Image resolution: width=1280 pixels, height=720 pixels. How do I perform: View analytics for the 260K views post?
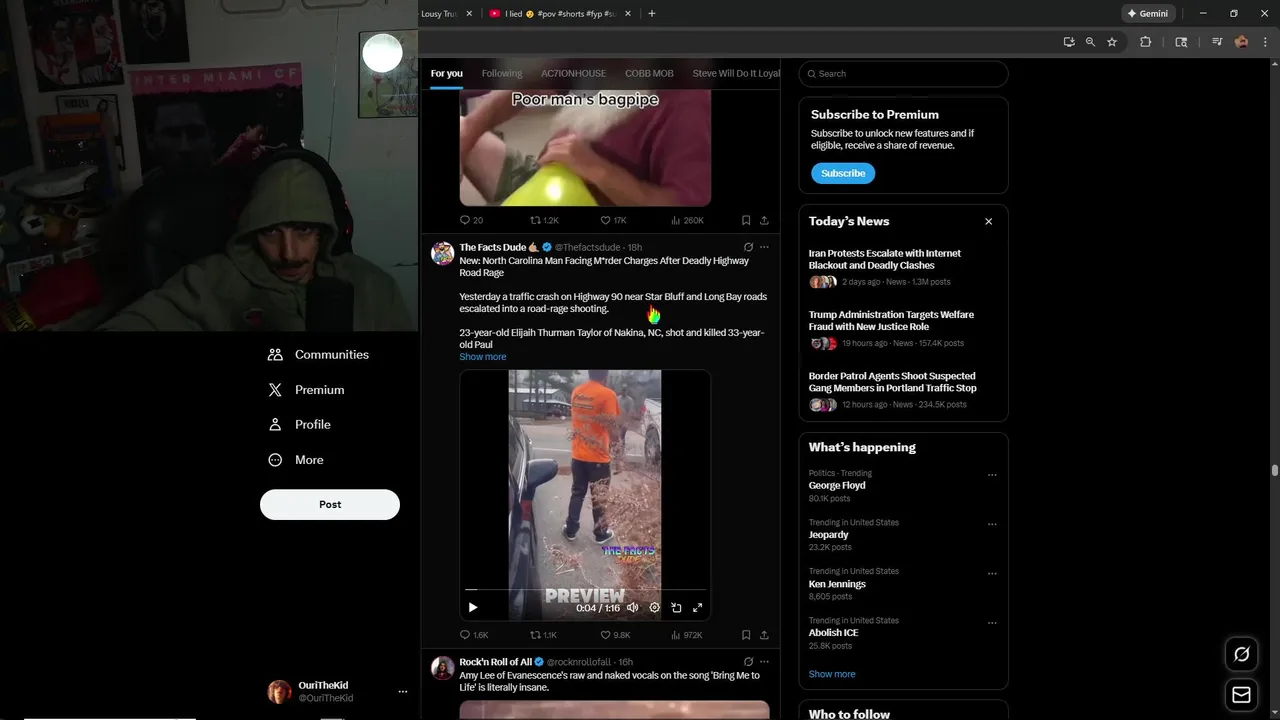pyautogui.click(x=687, y=220)
